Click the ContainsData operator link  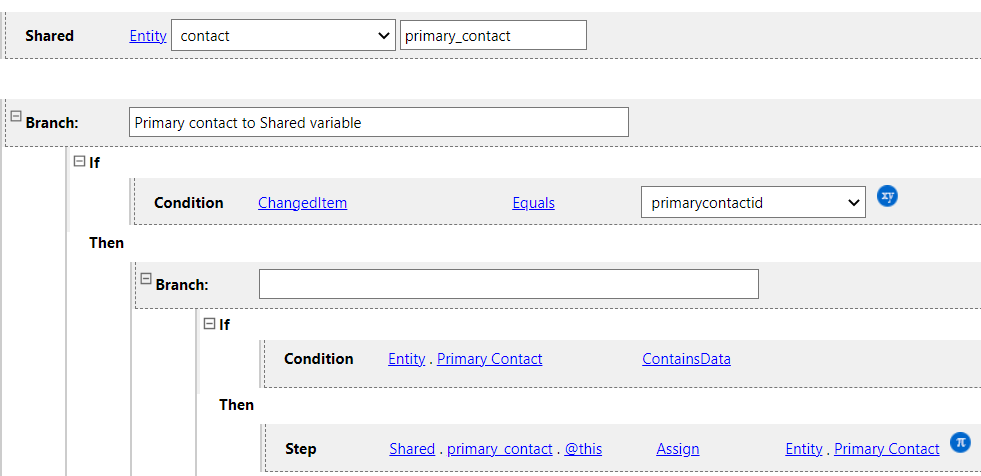coord(686,359)
